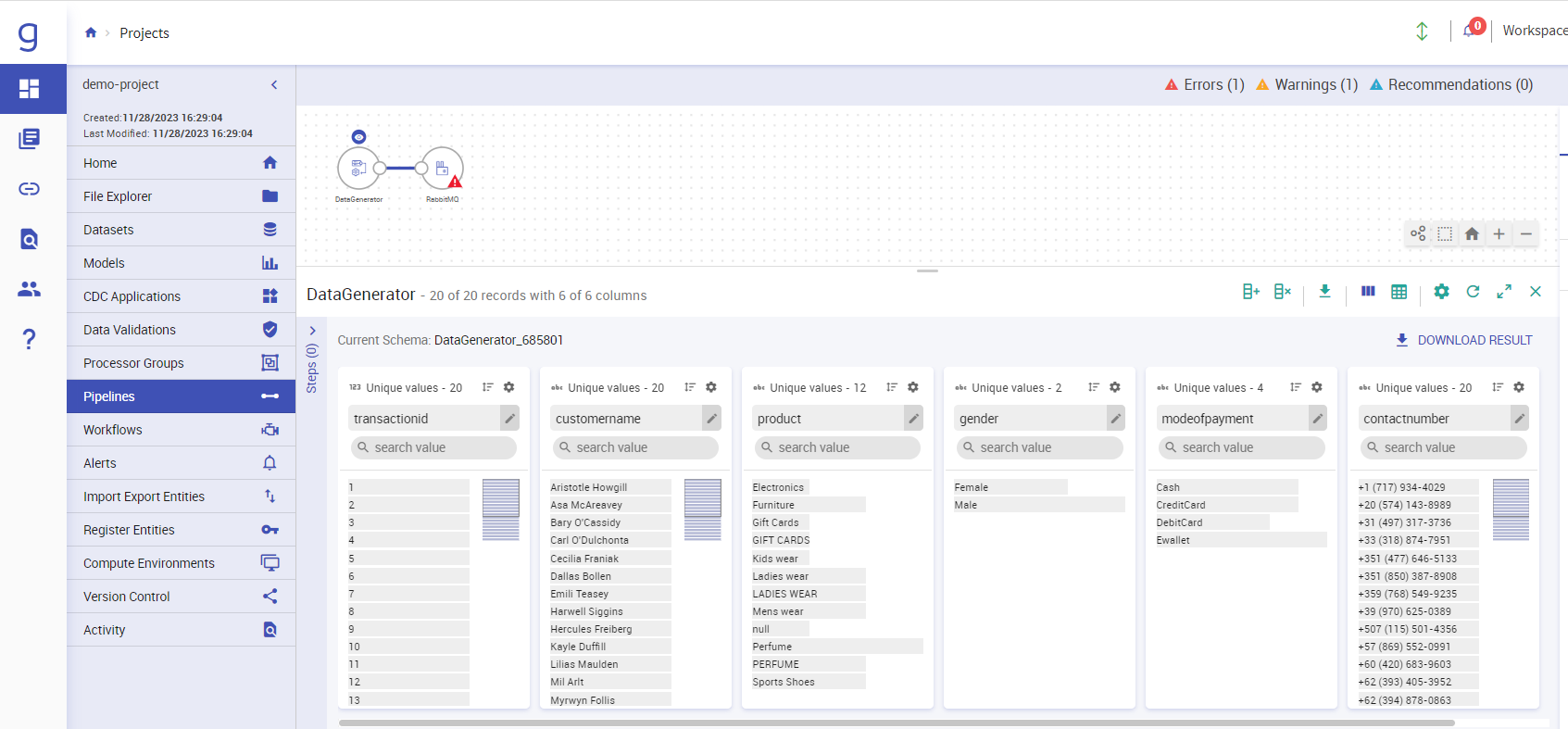Image resolution: width=1568 pixels, height=729 pixels.
Task: Click the RabbitMQ node on the canvas
Action: tap(443, 169)
